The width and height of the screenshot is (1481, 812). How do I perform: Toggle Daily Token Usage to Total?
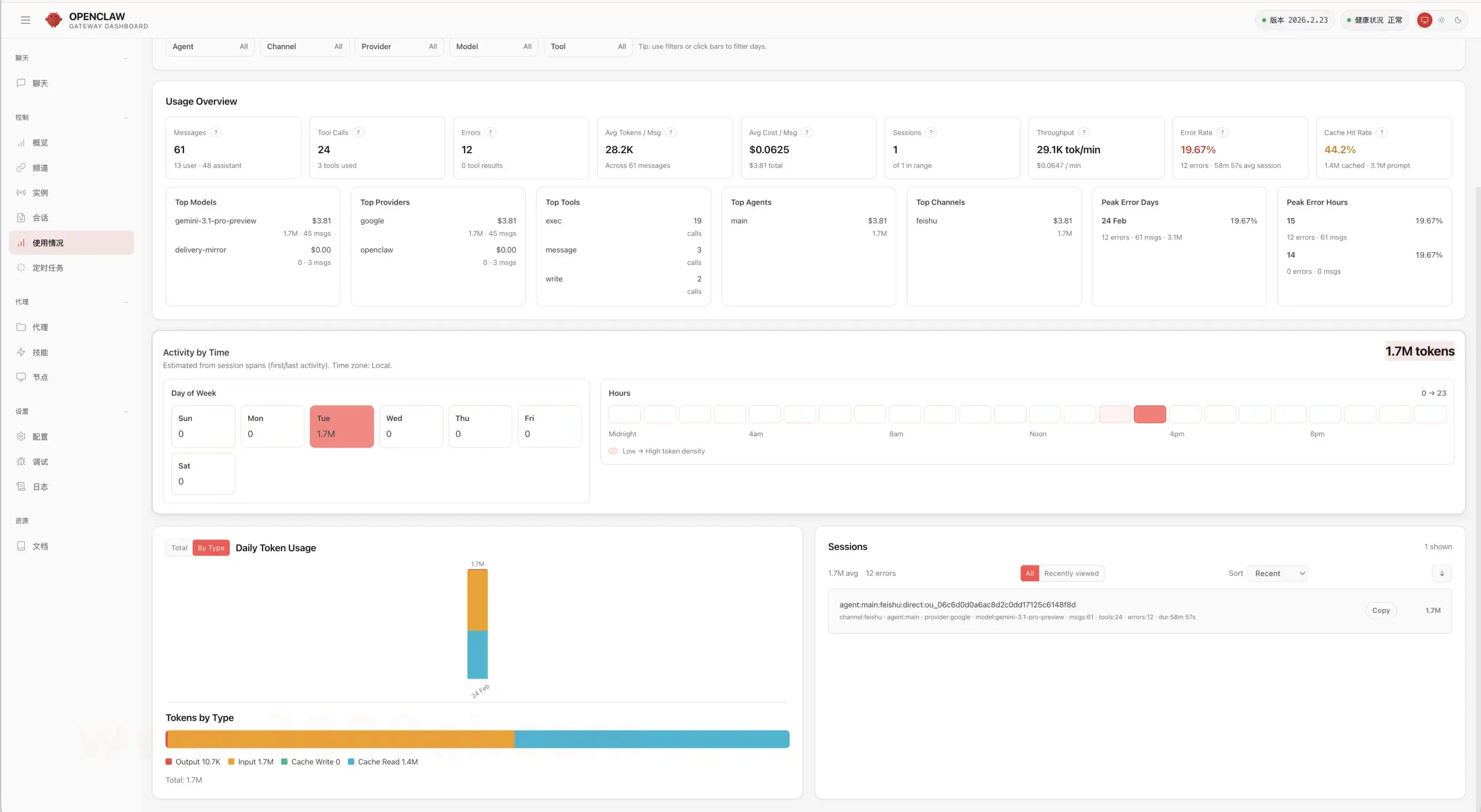[x=179, y=548]
